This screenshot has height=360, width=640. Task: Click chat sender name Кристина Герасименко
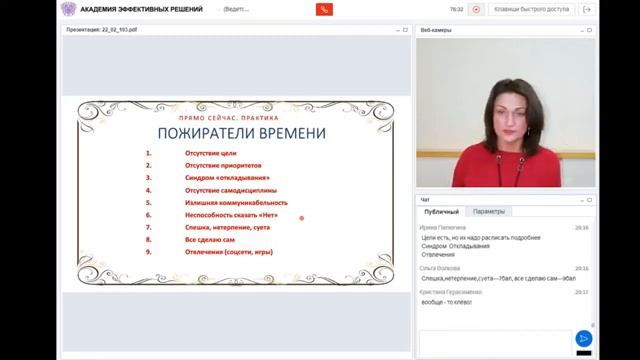[x=451, y=292]
